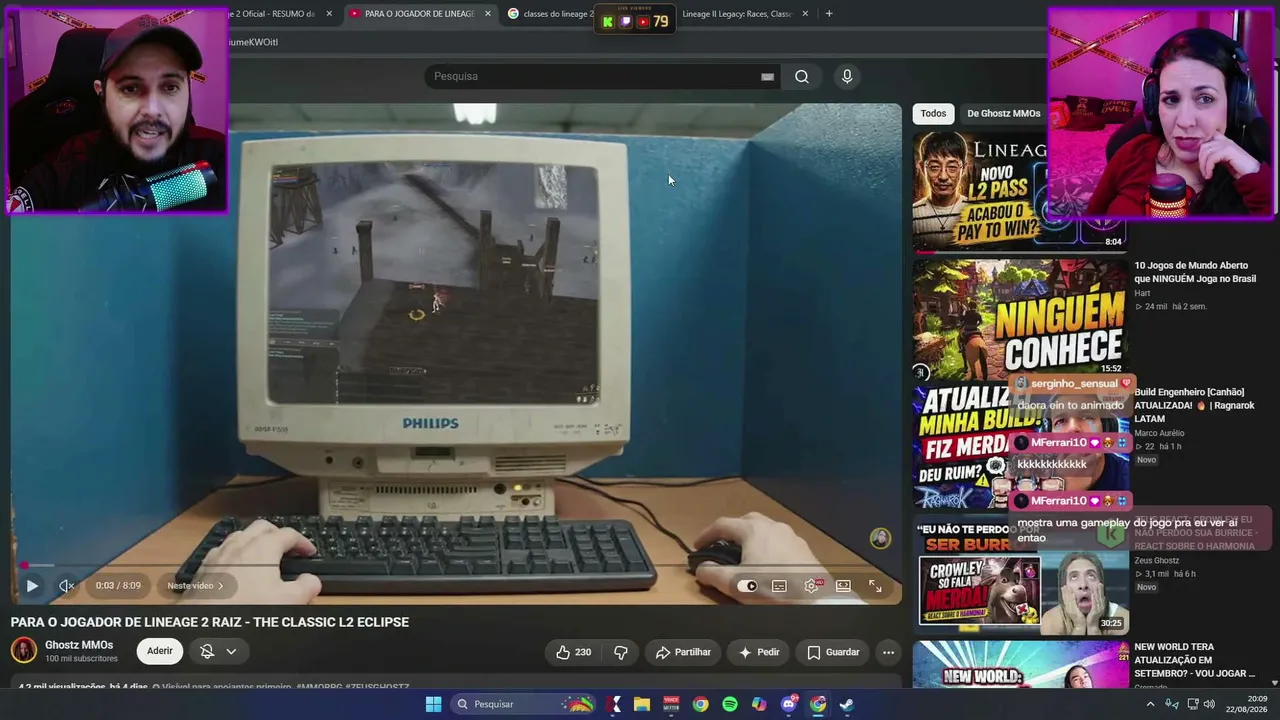
Task: Play the Lineage 2 video
Action: [x=32, y=586]
